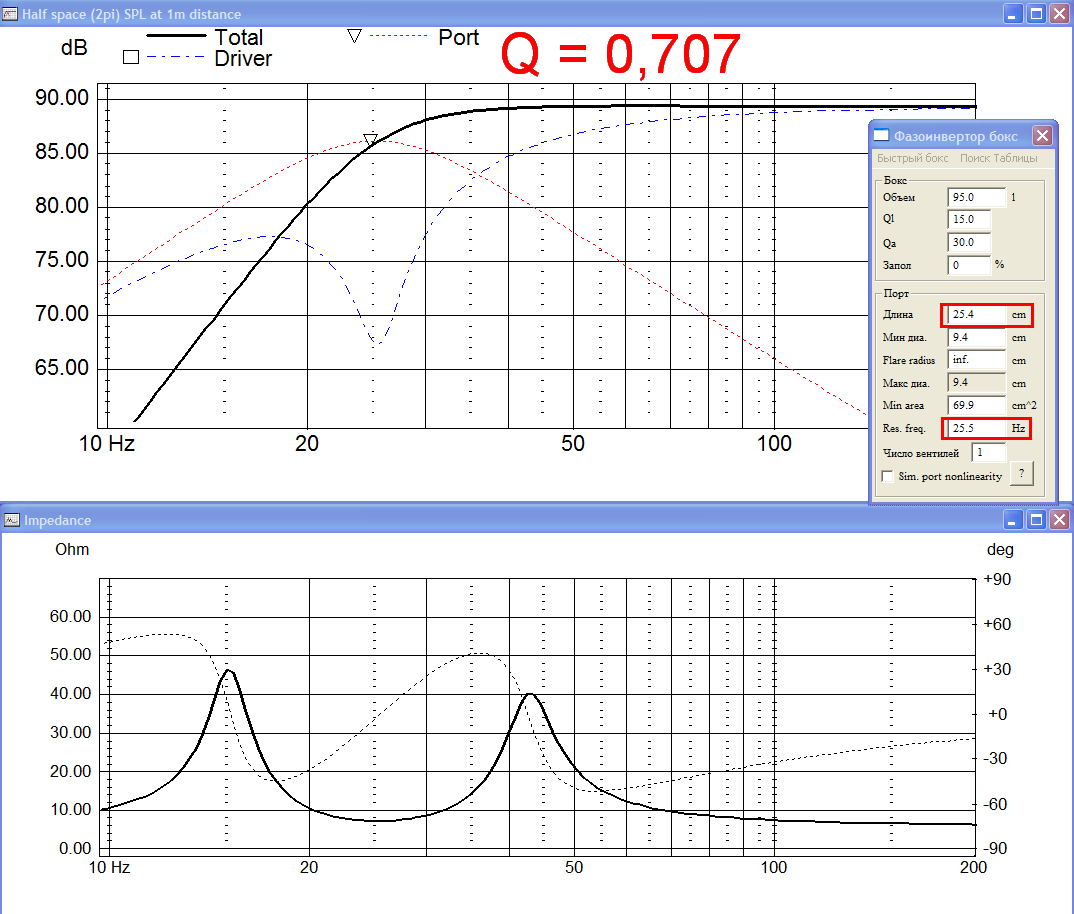Open the Быстрый бокс menu
1074x914 pixels.
(912, 158)
